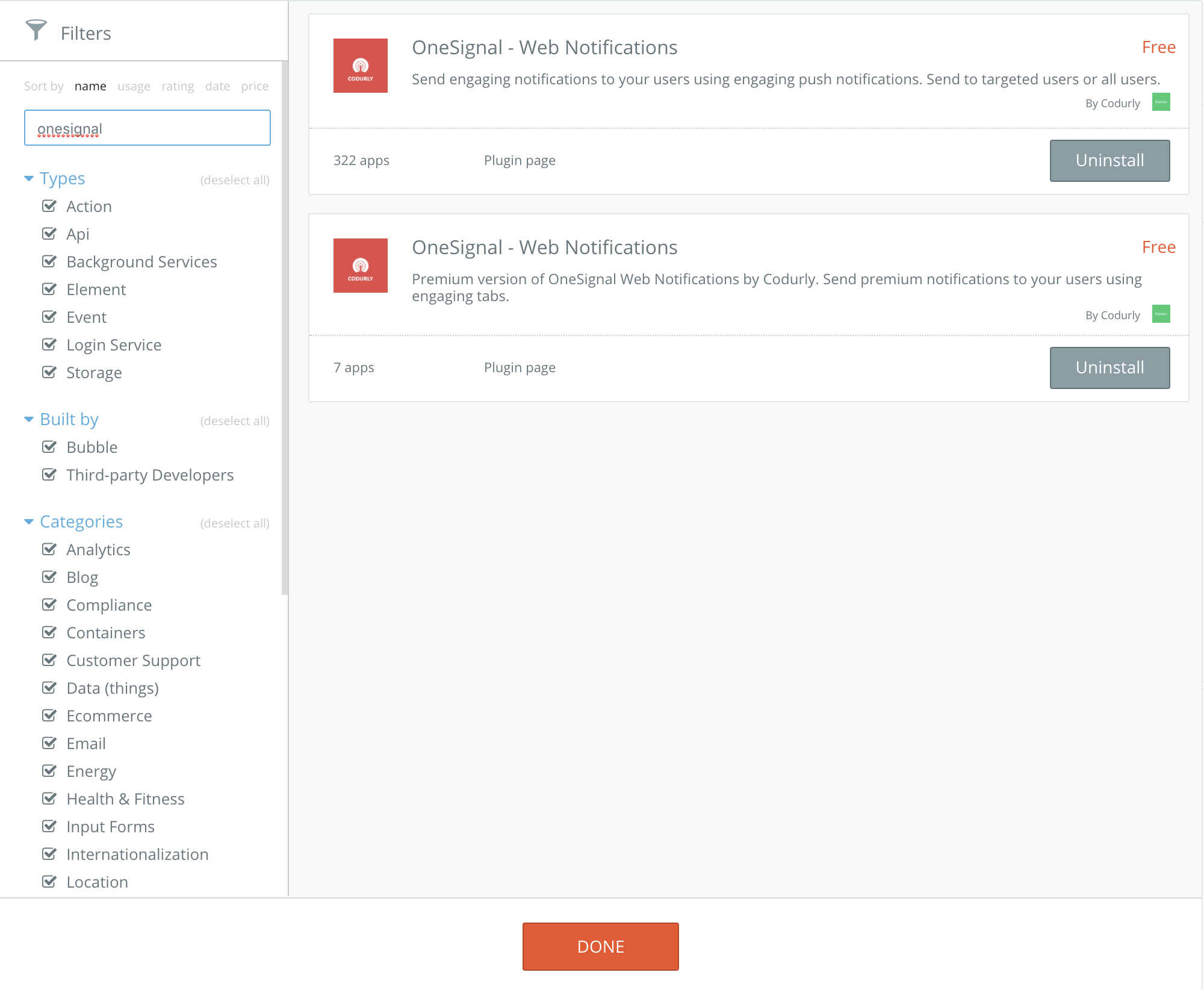This screenshot has height=990, width=1204.
Task: Click the second plugin's green Codurly author badge
Action: tap(1161, 314)
